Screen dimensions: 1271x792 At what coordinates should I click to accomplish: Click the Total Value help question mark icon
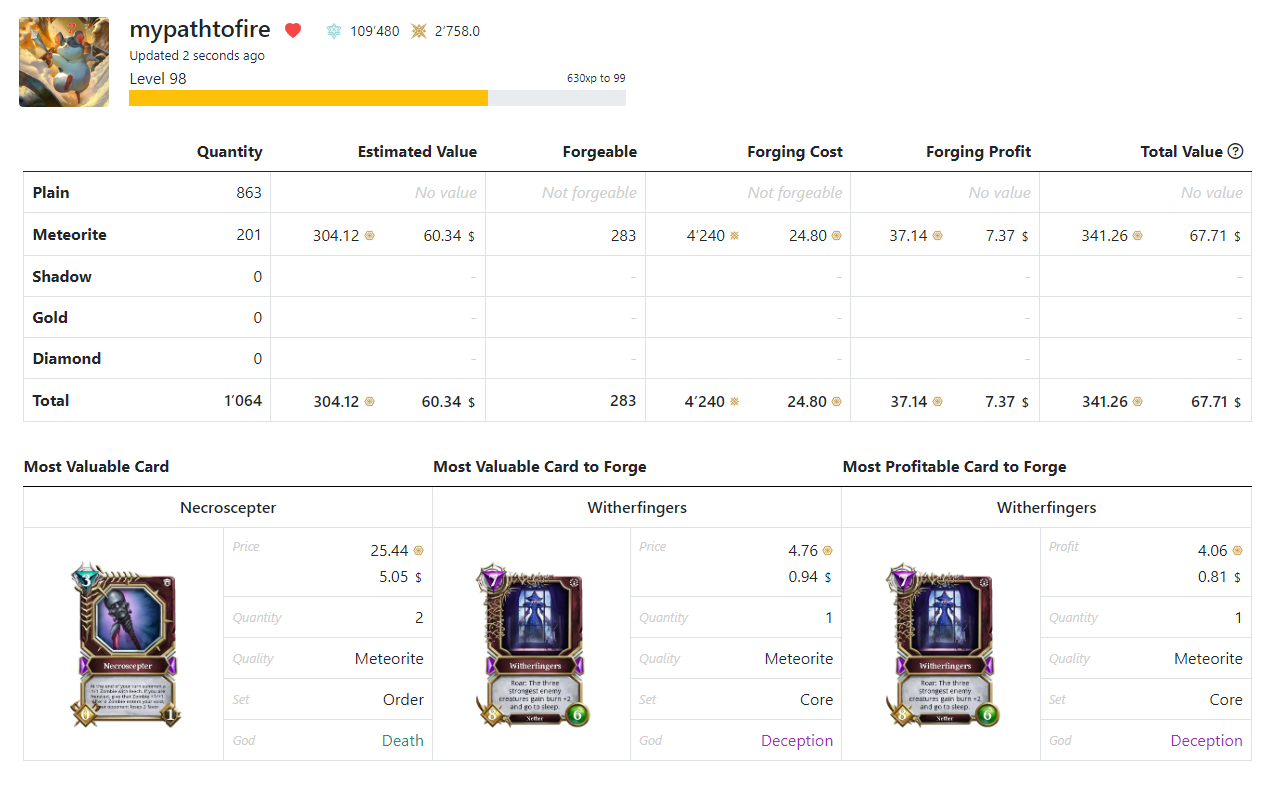coord(1235,152)
